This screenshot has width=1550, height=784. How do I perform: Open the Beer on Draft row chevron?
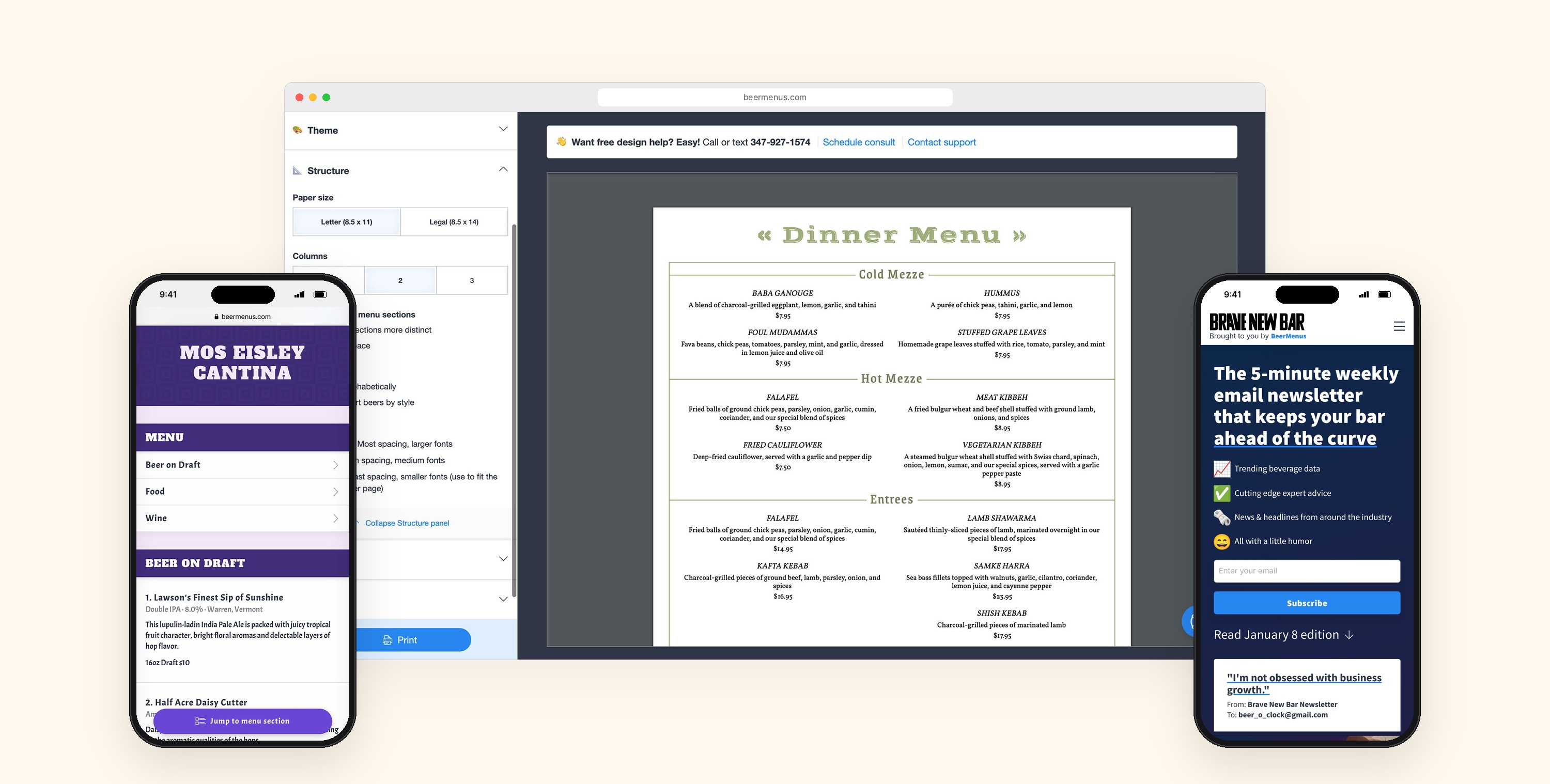click(x=336, y=465)
